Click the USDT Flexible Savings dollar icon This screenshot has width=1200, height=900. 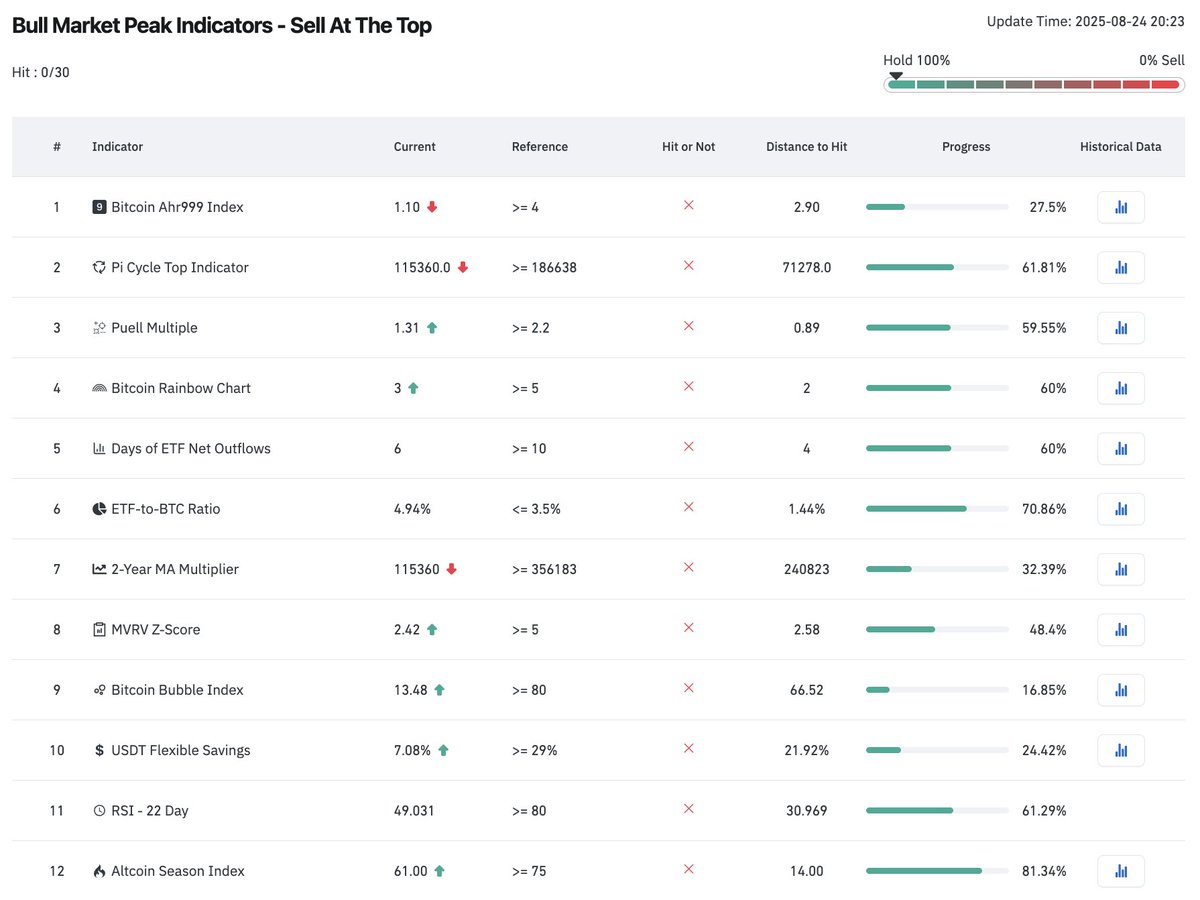tap(99, 750)
